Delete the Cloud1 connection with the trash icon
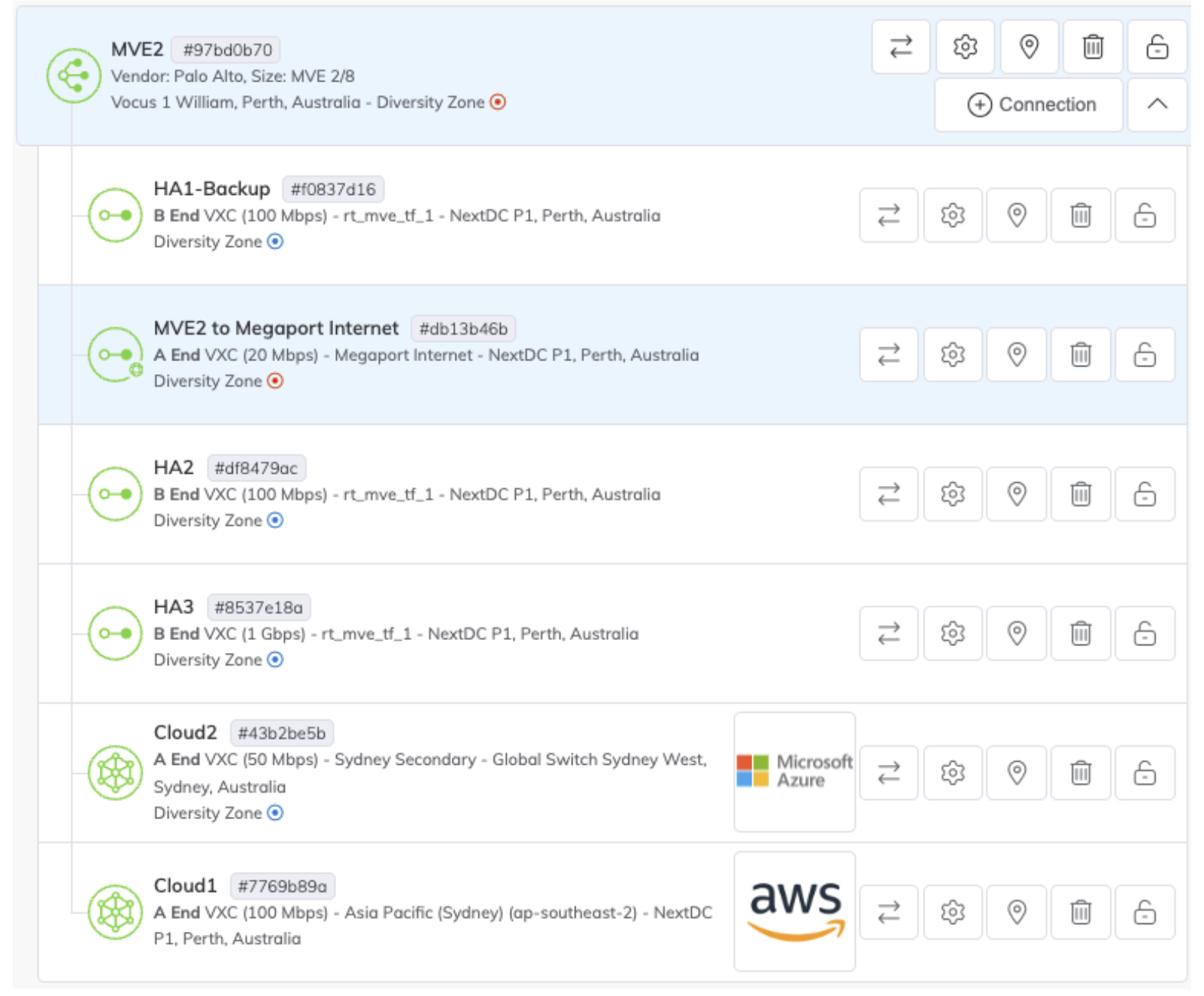Screen dimensions: 1204x996 point(1080,912)
